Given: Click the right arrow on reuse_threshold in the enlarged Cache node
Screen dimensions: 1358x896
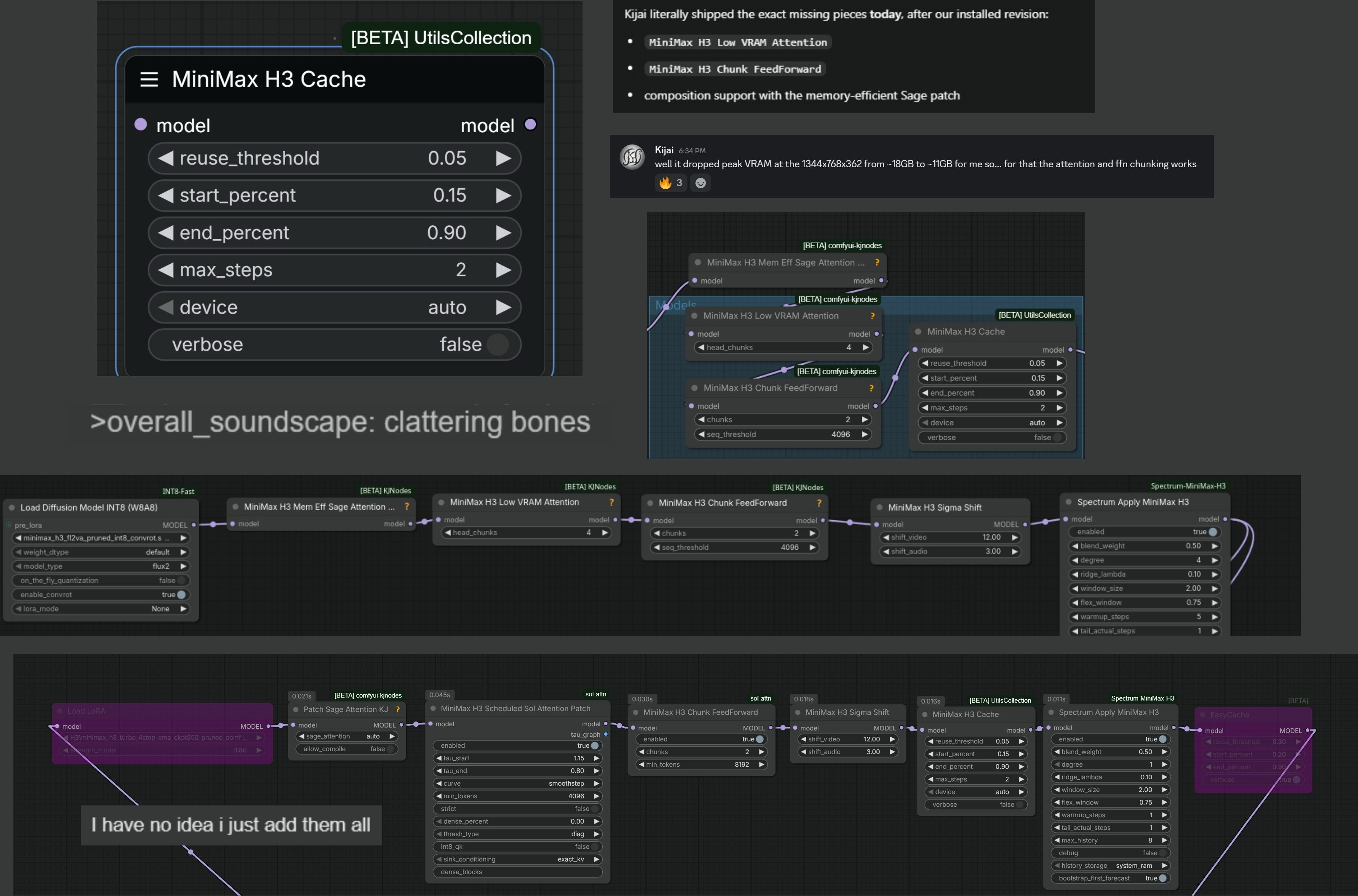Looking at the screenshot, I should pos(503,158).
